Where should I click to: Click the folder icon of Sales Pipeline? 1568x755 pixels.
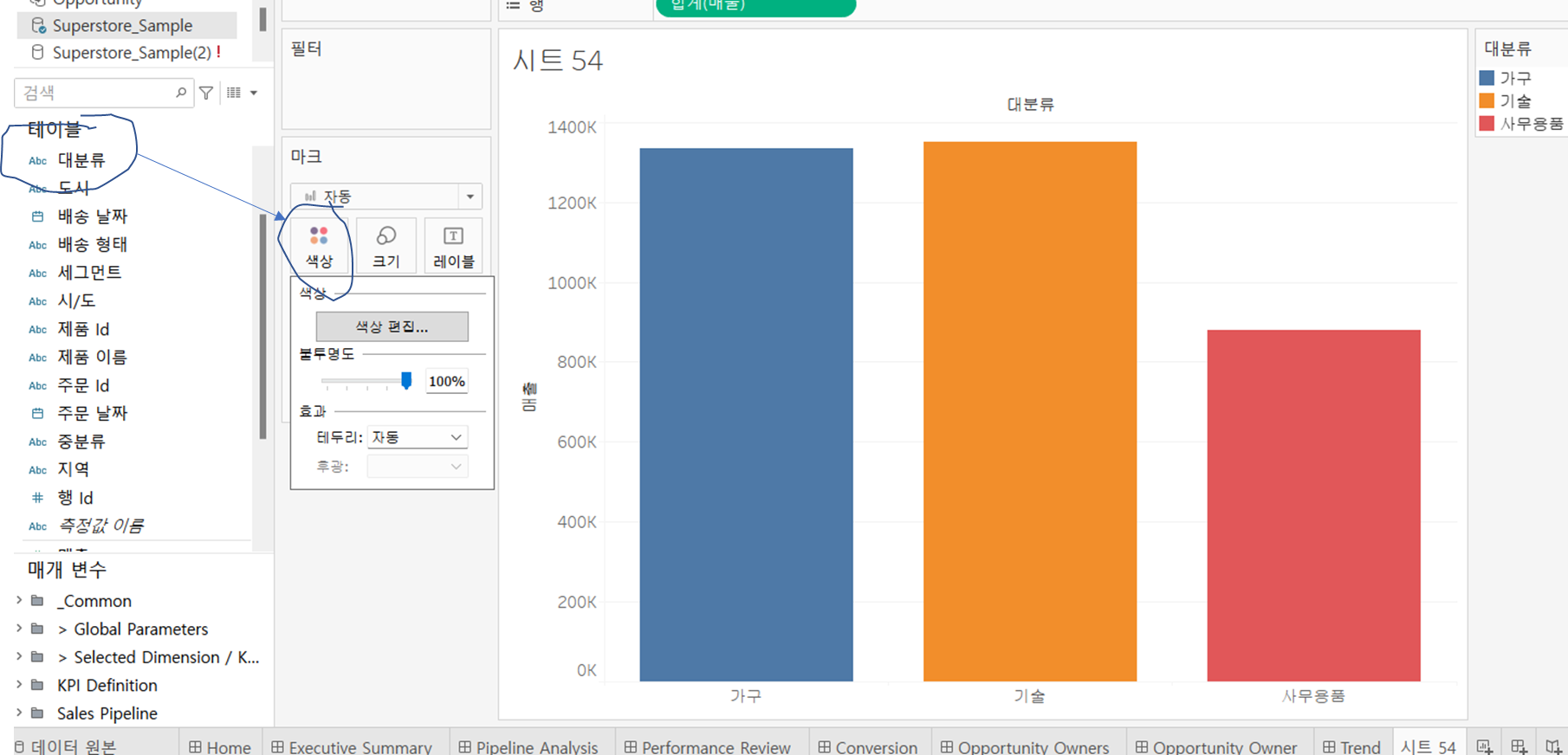(x=37, y=713)
